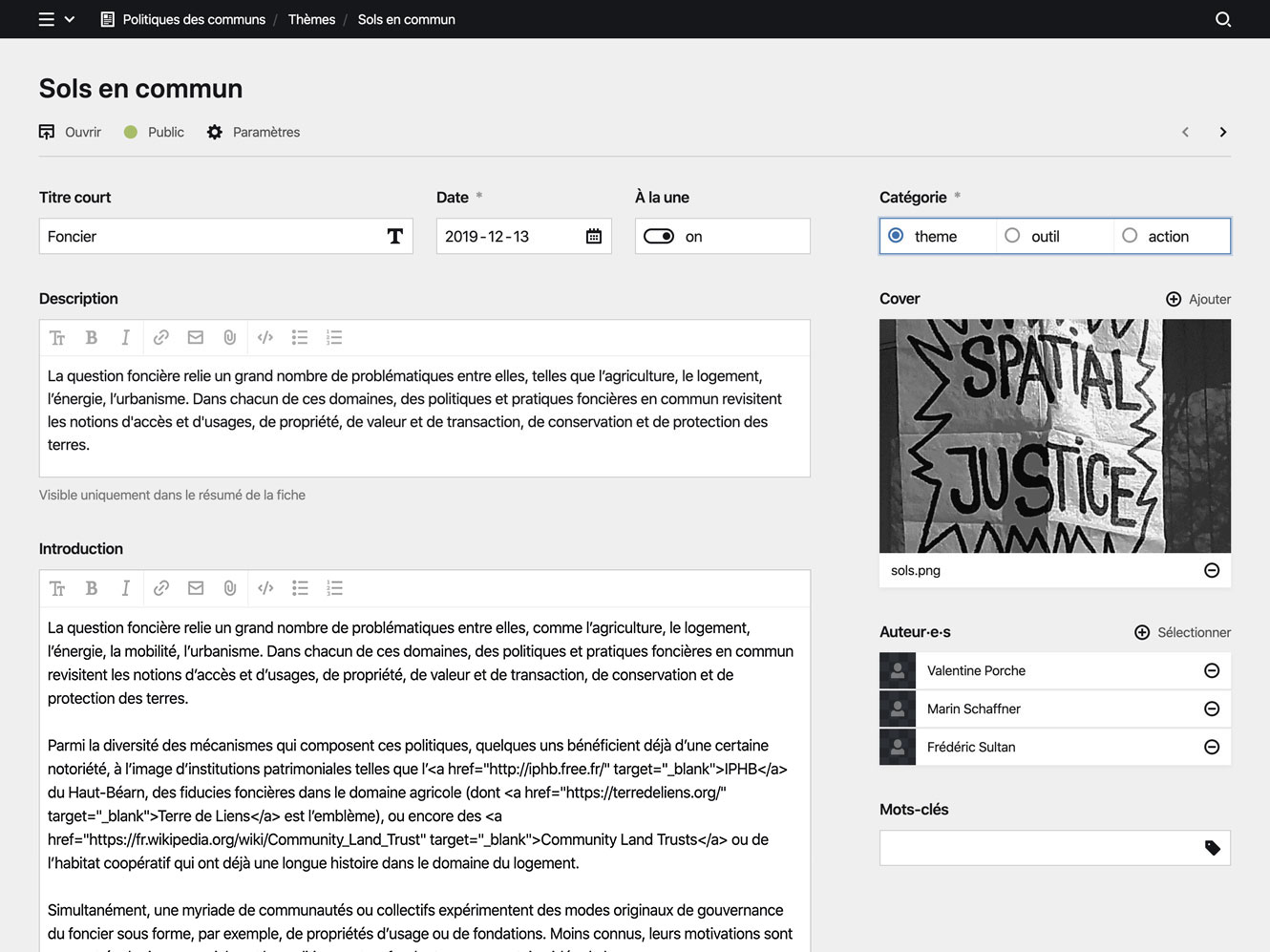The height and width of the screenshot is (952, 1270).
Task: Click 'Ouvrir' to open the page
Action: 69,132
